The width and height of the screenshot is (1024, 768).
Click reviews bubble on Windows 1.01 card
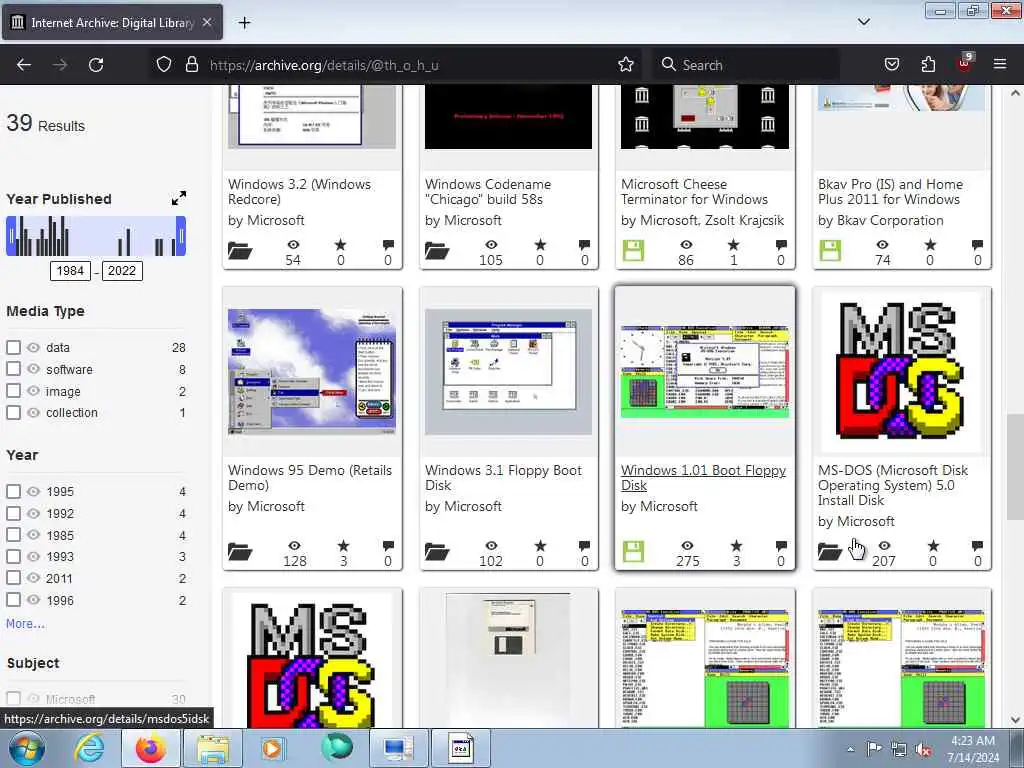point(781,546)
